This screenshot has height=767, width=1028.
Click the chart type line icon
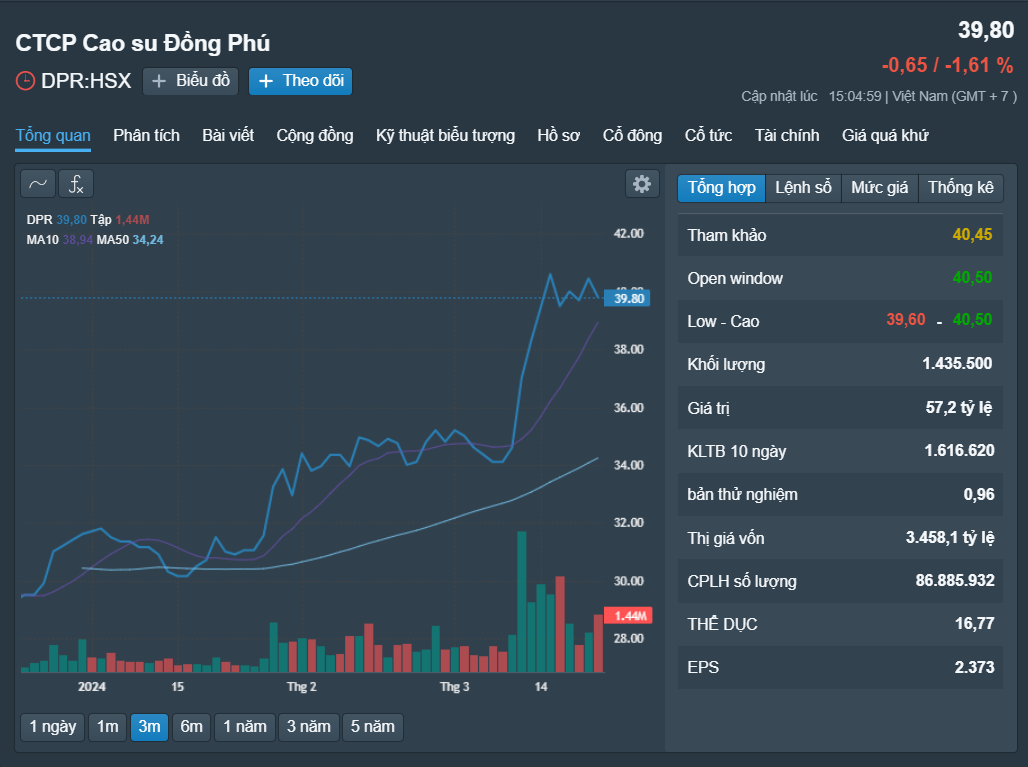tap(38, 184)
